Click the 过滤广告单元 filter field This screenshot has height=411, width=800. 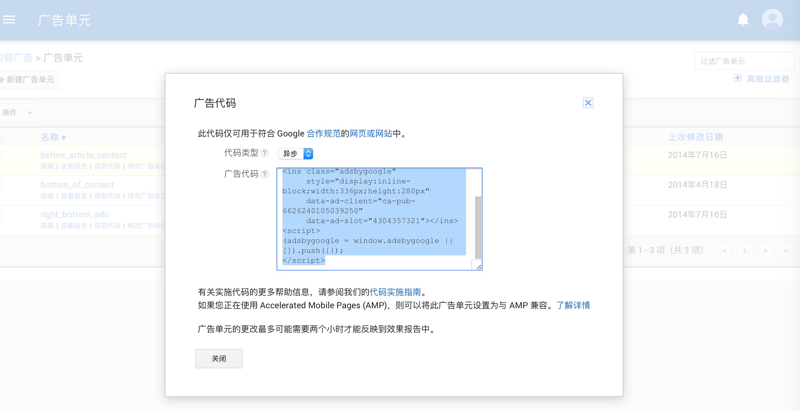[x=744, y=61]
